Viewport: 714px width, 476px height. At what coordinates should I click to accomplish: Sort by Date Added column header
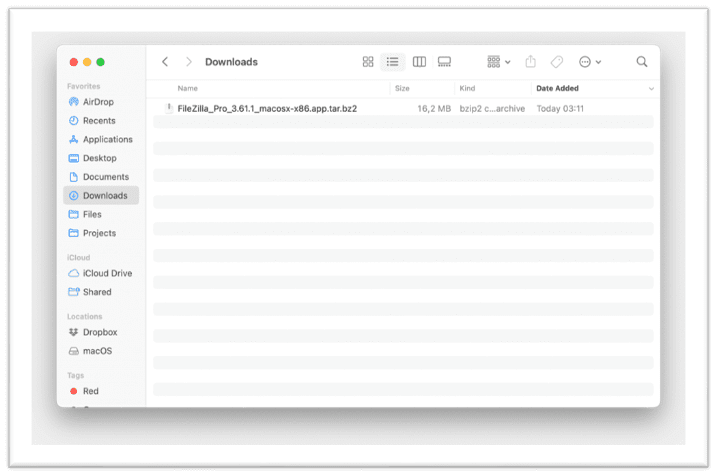tap(557, 88)
